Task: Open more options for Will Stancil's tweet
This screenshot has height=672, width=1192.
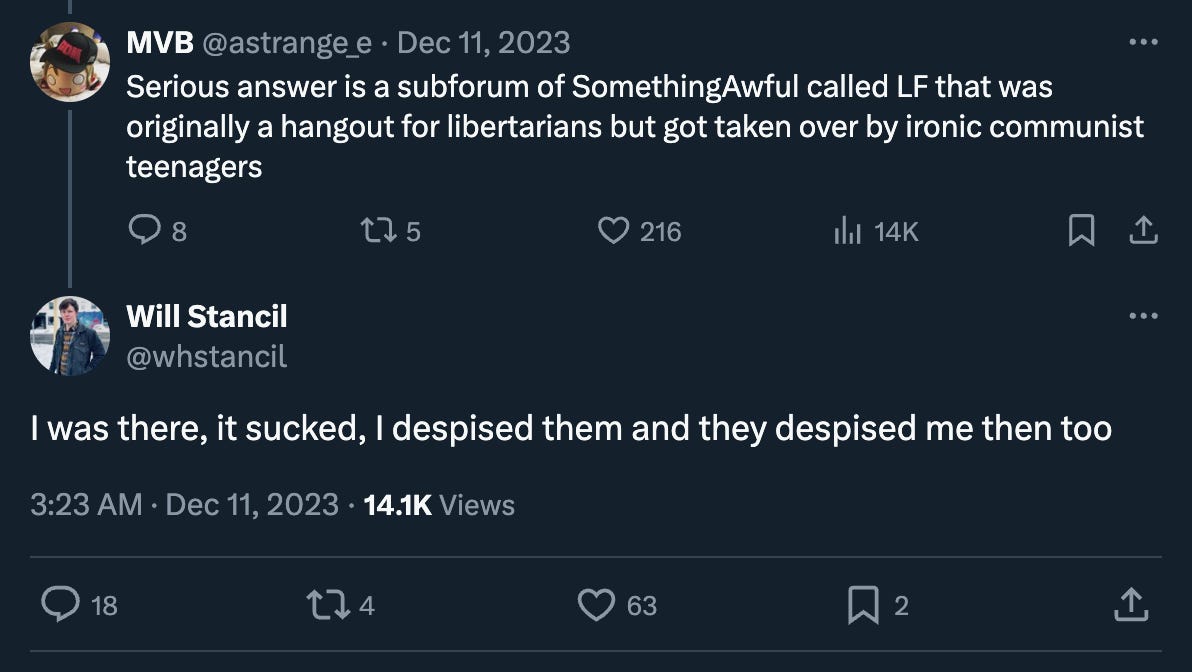Action: (1143, 315)
